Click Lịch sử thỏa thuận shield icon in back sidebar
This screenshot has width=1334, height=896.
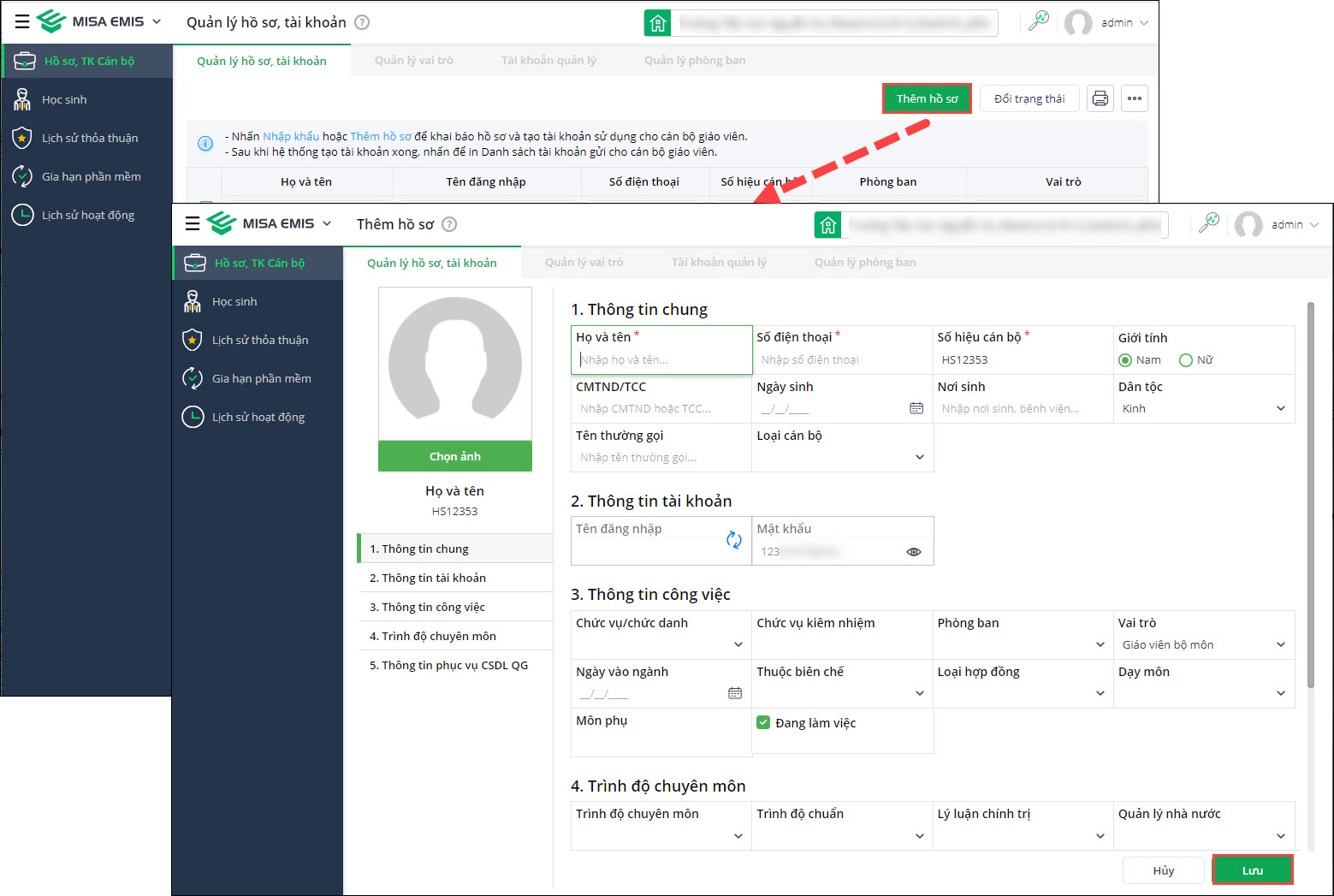pyautogui.click(x=22, y=138)
